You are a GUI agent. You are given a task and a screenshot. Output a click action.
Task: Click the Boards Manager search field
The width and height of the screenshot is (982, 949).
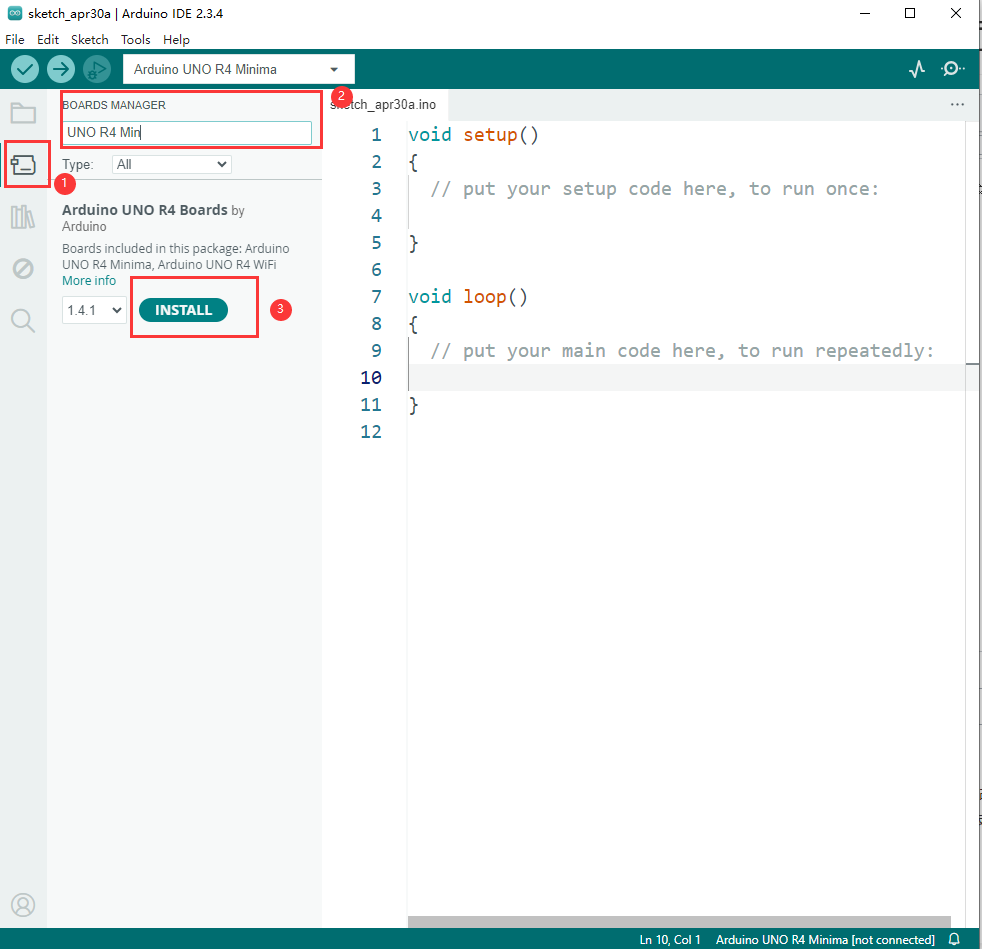pyautogui.click(x=187, y=133)
